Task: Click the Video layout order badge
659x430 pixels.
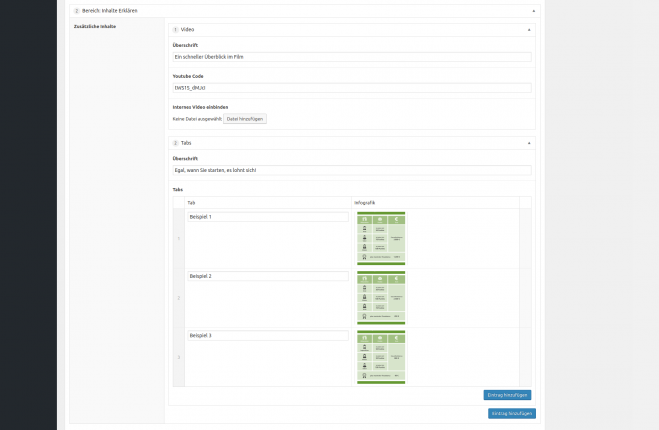Action: point(175,30)
